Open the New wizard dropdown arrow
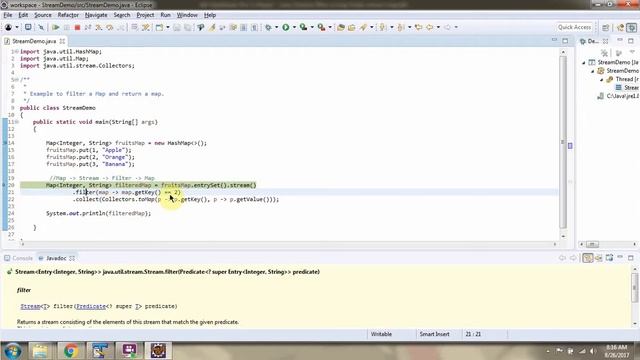 tap(167, 27)
